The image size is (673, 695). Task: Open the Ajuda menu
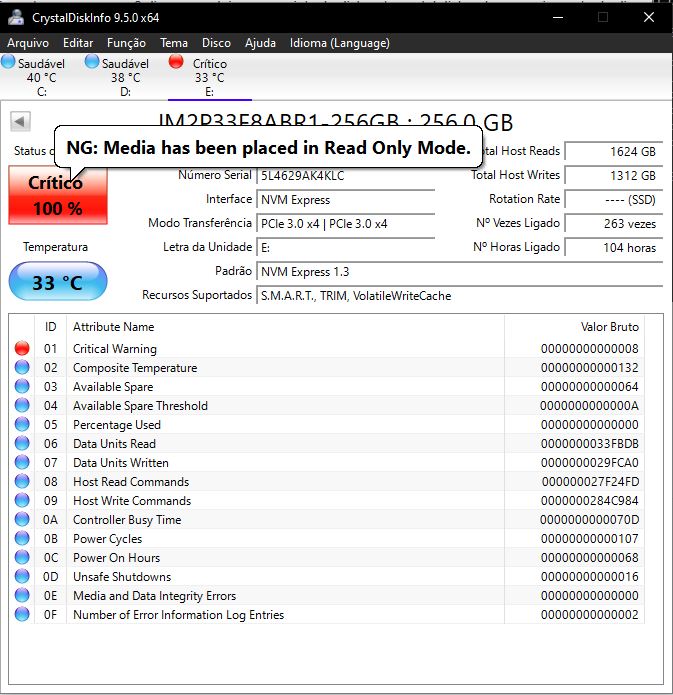(x=260, y=43)
